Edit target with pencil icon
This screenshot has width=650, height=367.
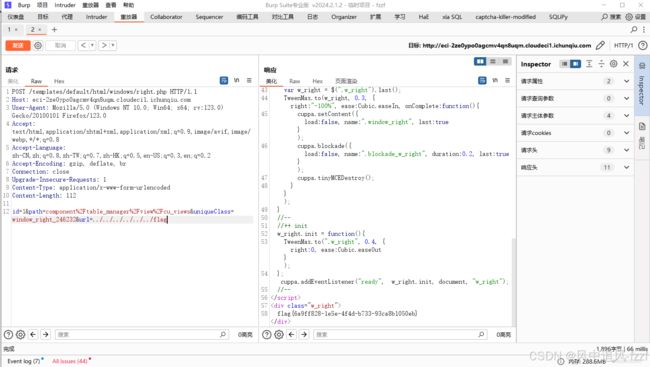point(600,45)
